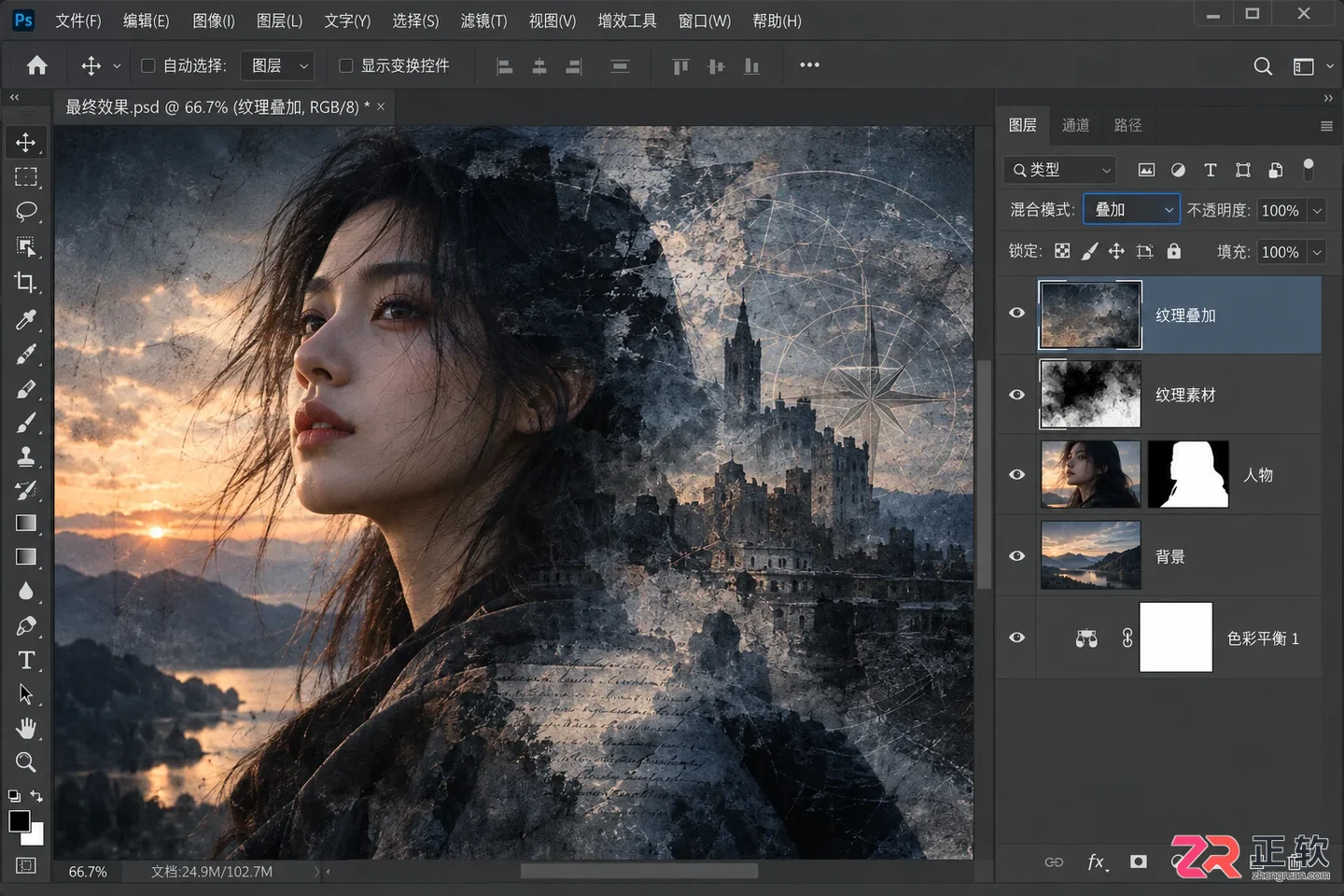Click the align top edges icon

(x=681, y=65)
